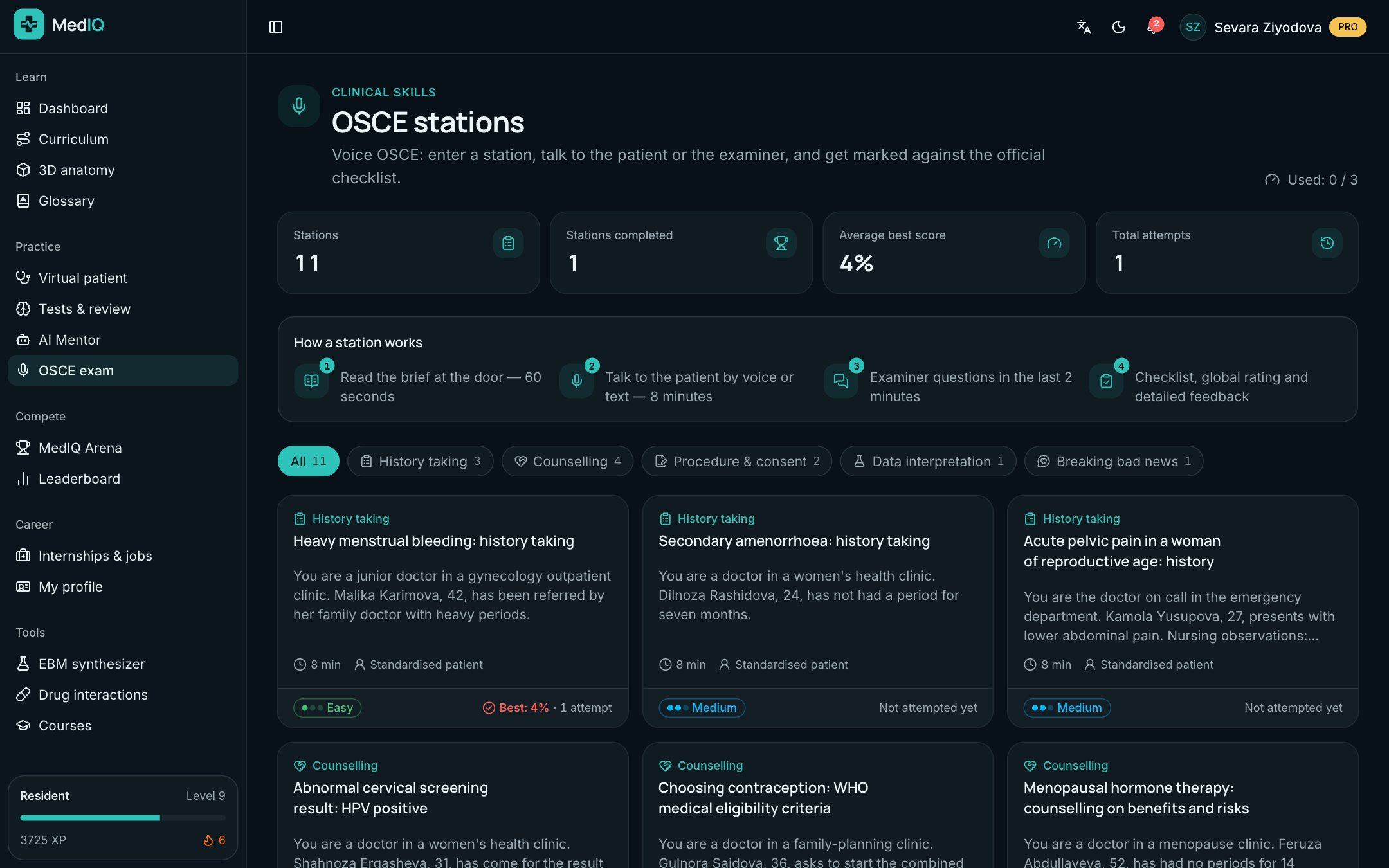The height and width of the screenshot is (868, 1389).
Task: Click the MedIQ logo icon
Action: (x=29, y=24)
